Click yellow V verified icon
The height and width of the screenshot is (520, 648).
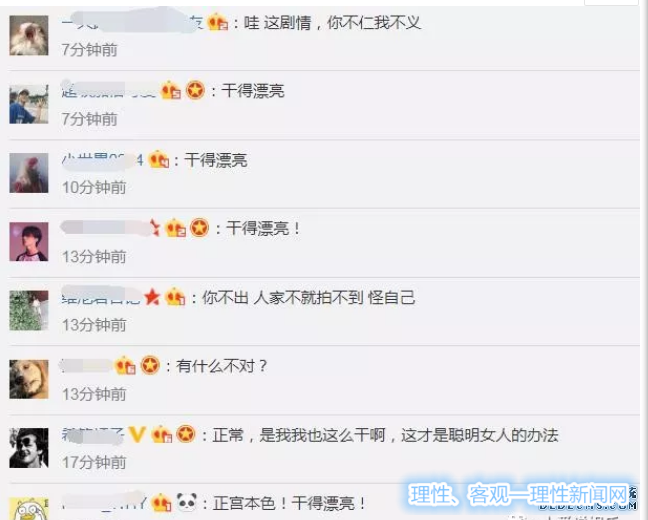(137, 434)
